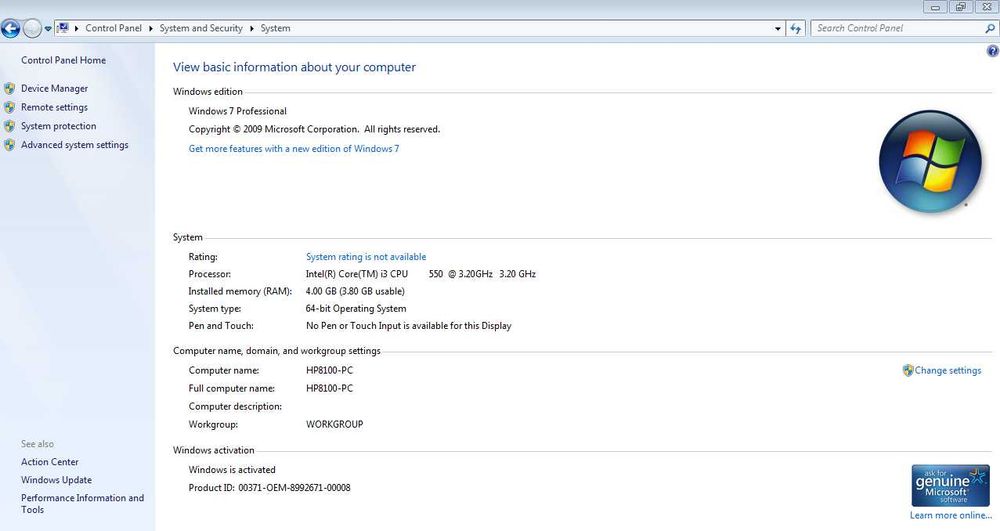Expand the arrow after System and Security
Viewport: 1000px width, 531px height.
coord(251,28)
